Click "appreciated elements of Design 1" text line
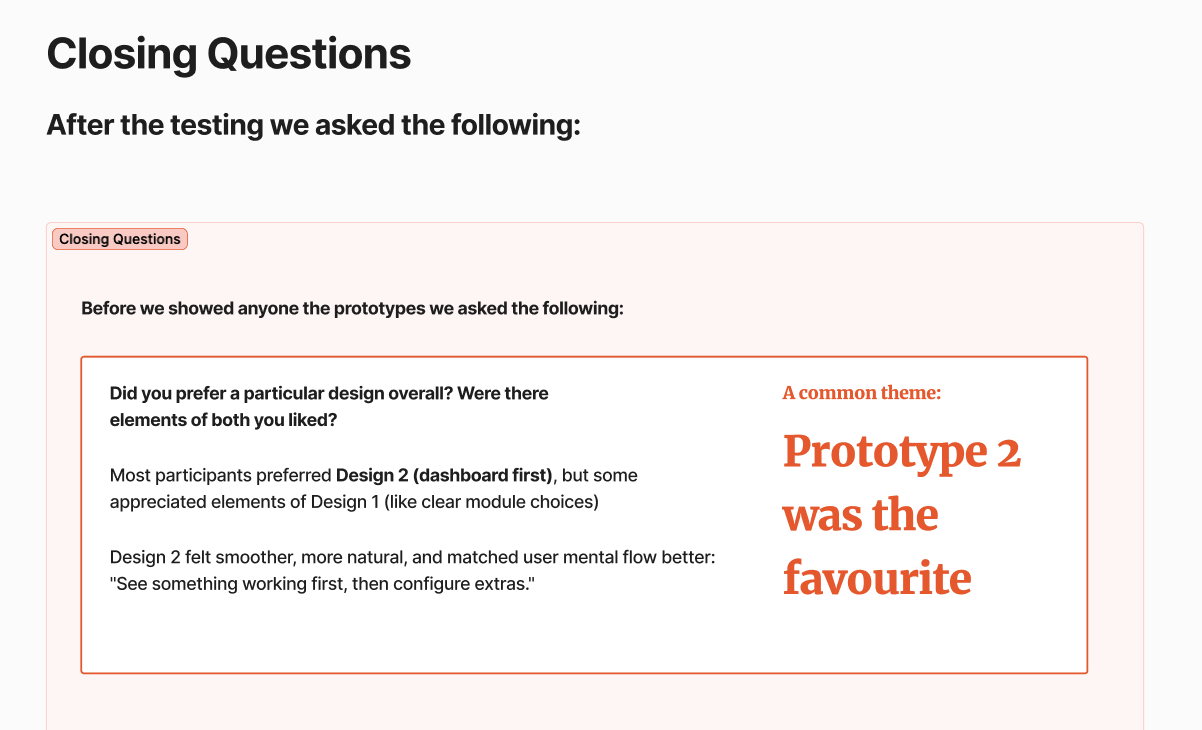The width and height of the screenshot is (1202, 730). coord(242,502)
